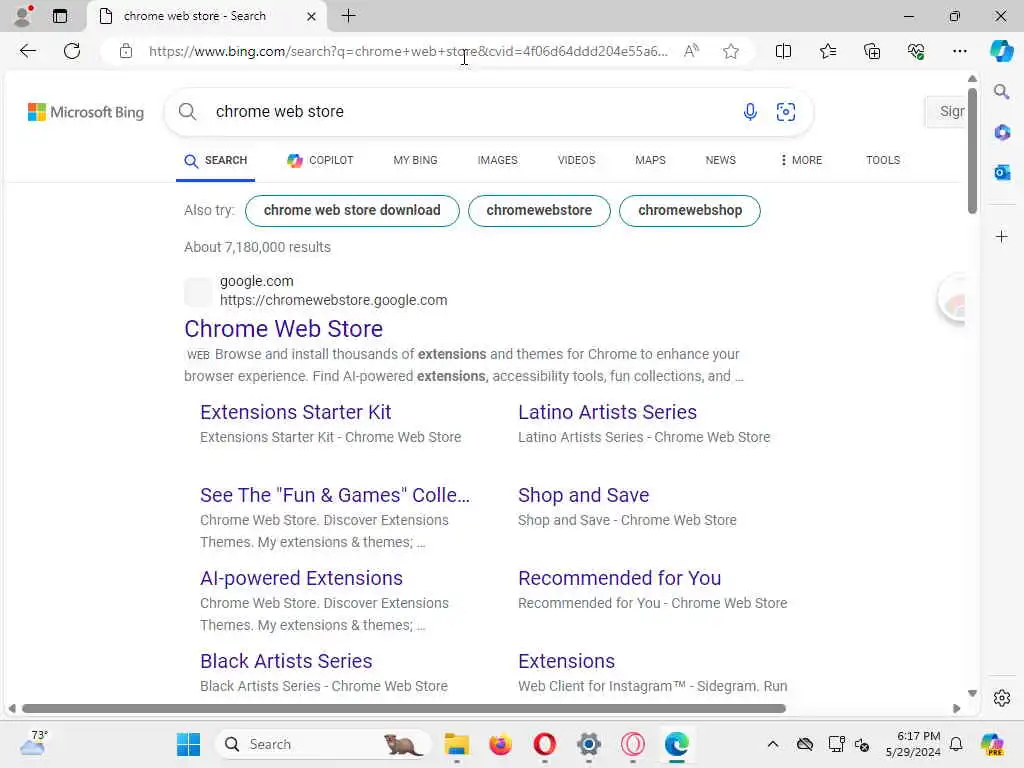Image resolution: width=1024 pixels, height=768 pixels.
Task: Show hidden system tray icons chevron
Action: [773, 744]
